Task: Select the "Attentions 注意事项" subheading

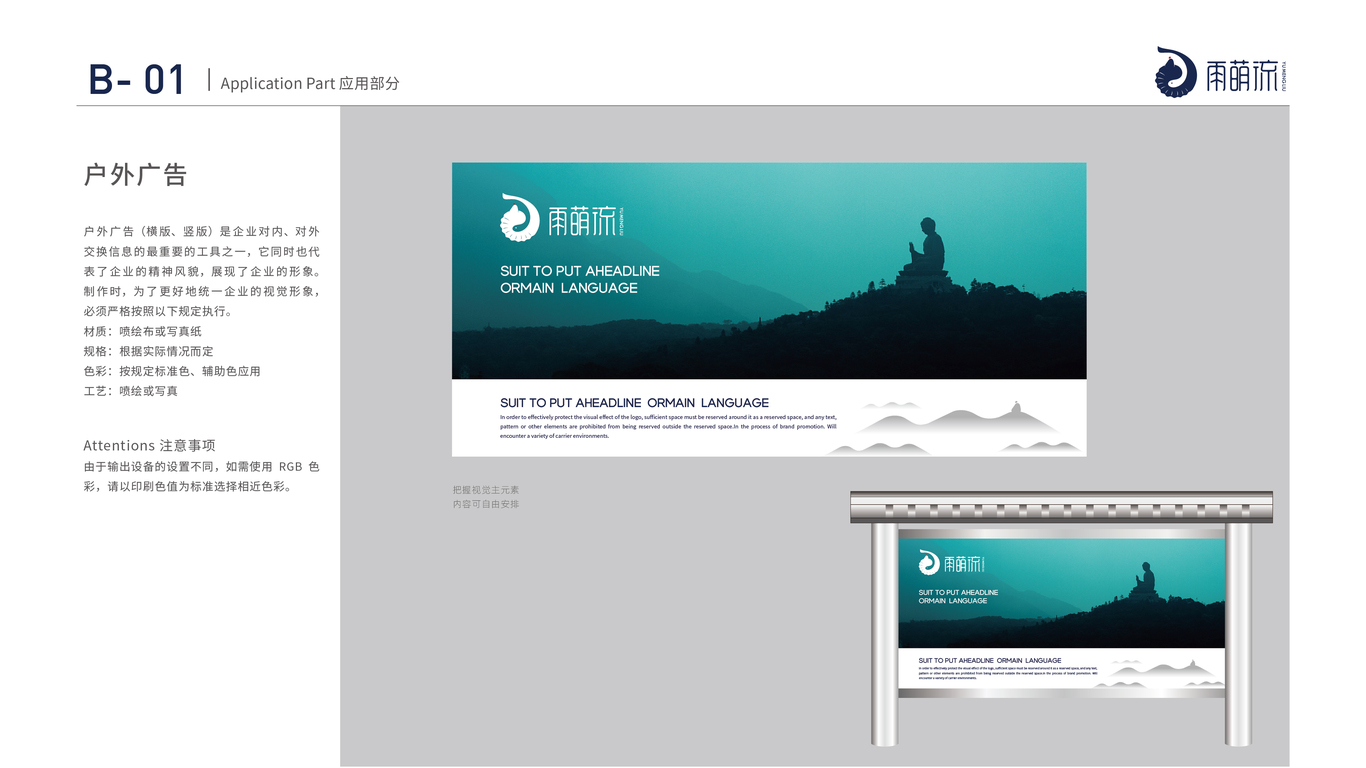Action: coord(149,445)
